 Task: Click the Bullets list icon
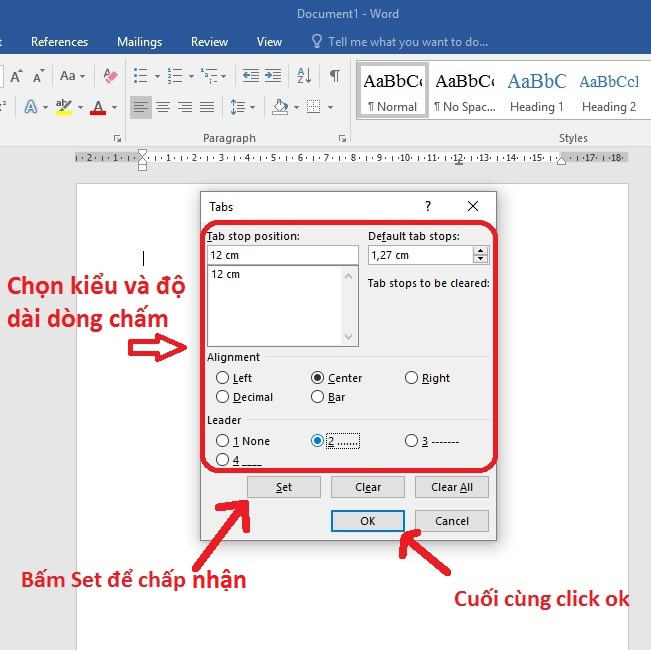click(x=140, y=76)
